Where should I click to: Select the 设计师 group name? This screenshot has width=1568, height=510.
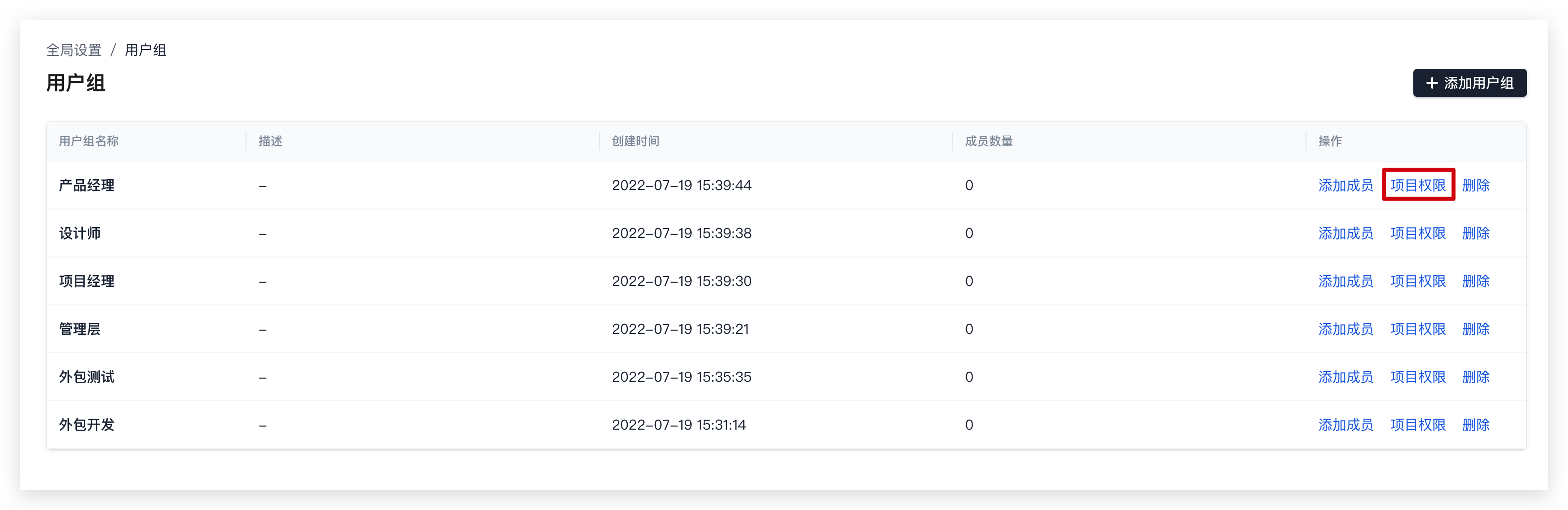coord(80,233)
